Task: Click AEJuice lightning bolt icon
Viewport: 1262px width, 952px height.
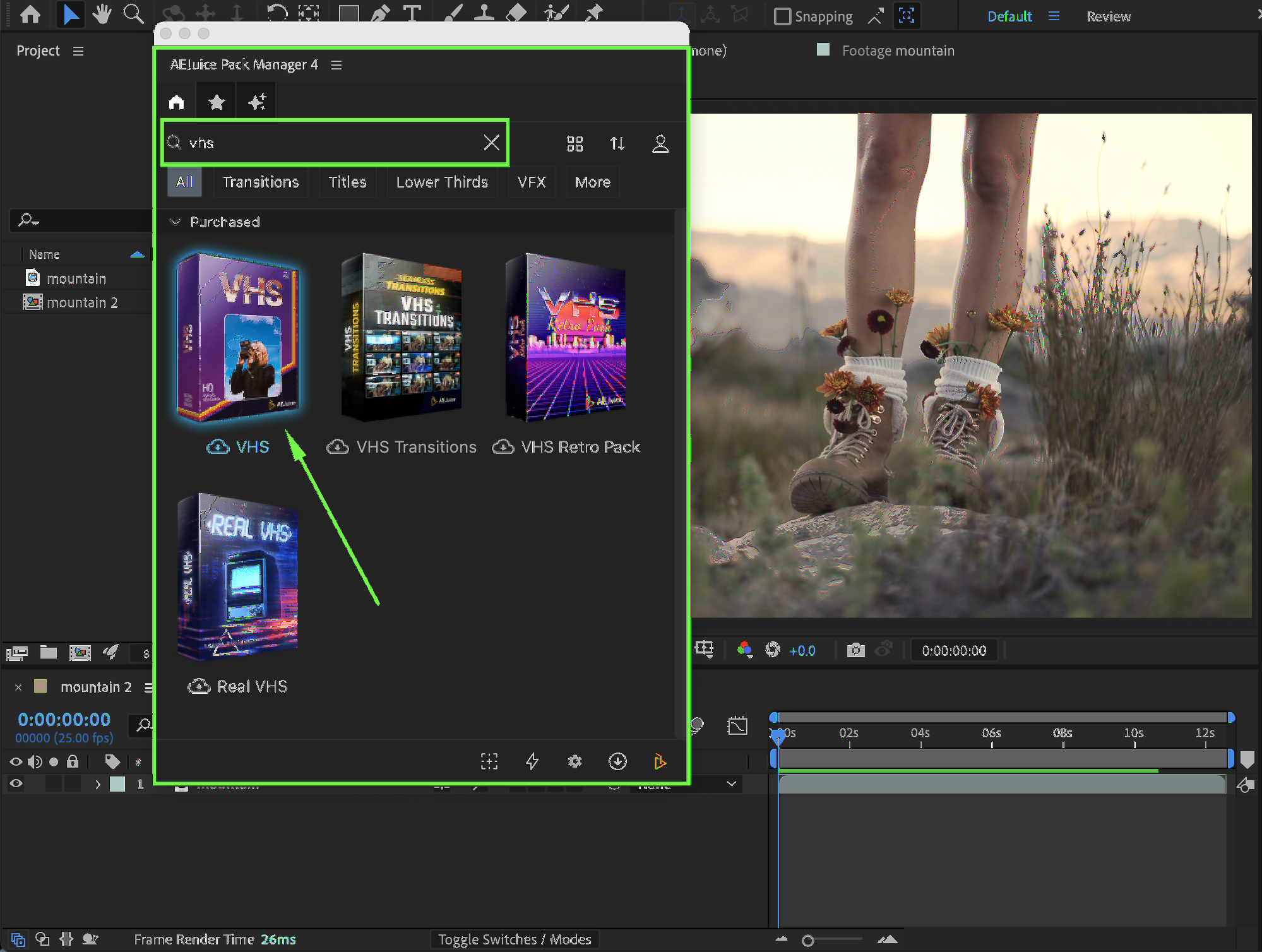Action: (x=532, y=762)
